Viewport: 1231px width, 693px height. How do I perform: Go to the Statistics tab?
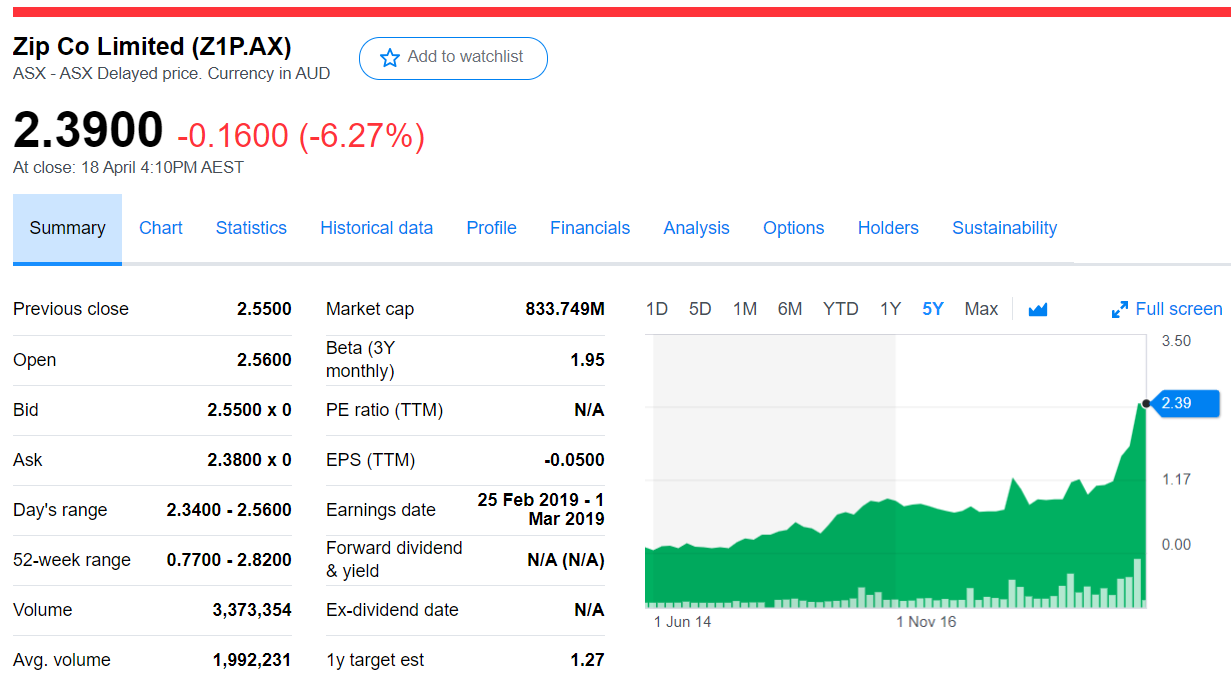tap(251, 228)
